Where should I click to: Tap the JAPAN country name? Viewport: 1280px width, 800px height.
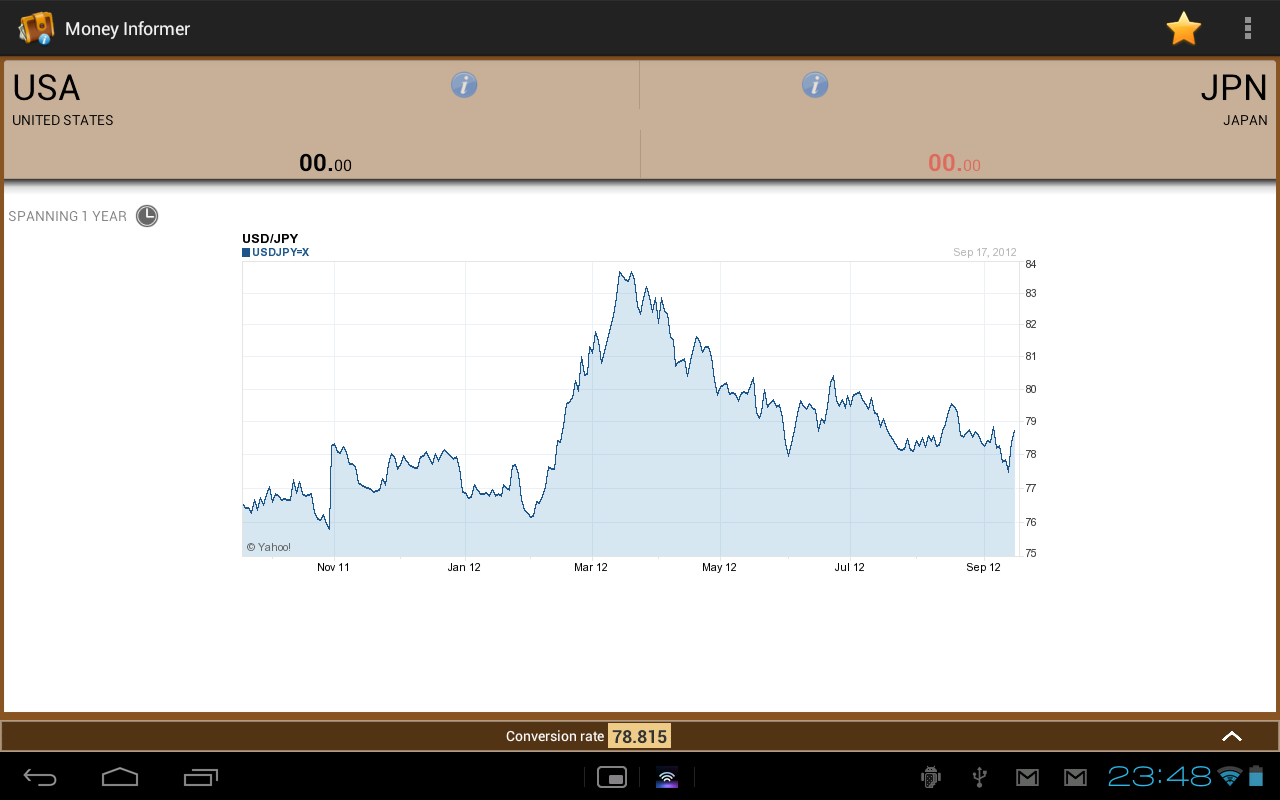pyautogui.click(x=1245, y=120)
